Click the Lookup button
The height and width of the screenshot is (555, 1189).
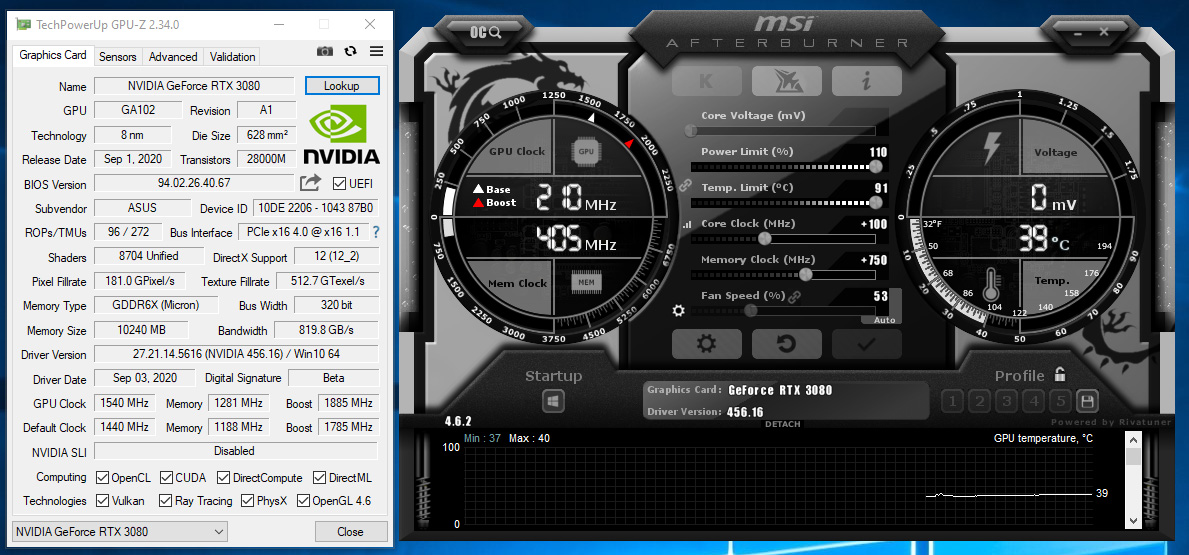(342, 86)
